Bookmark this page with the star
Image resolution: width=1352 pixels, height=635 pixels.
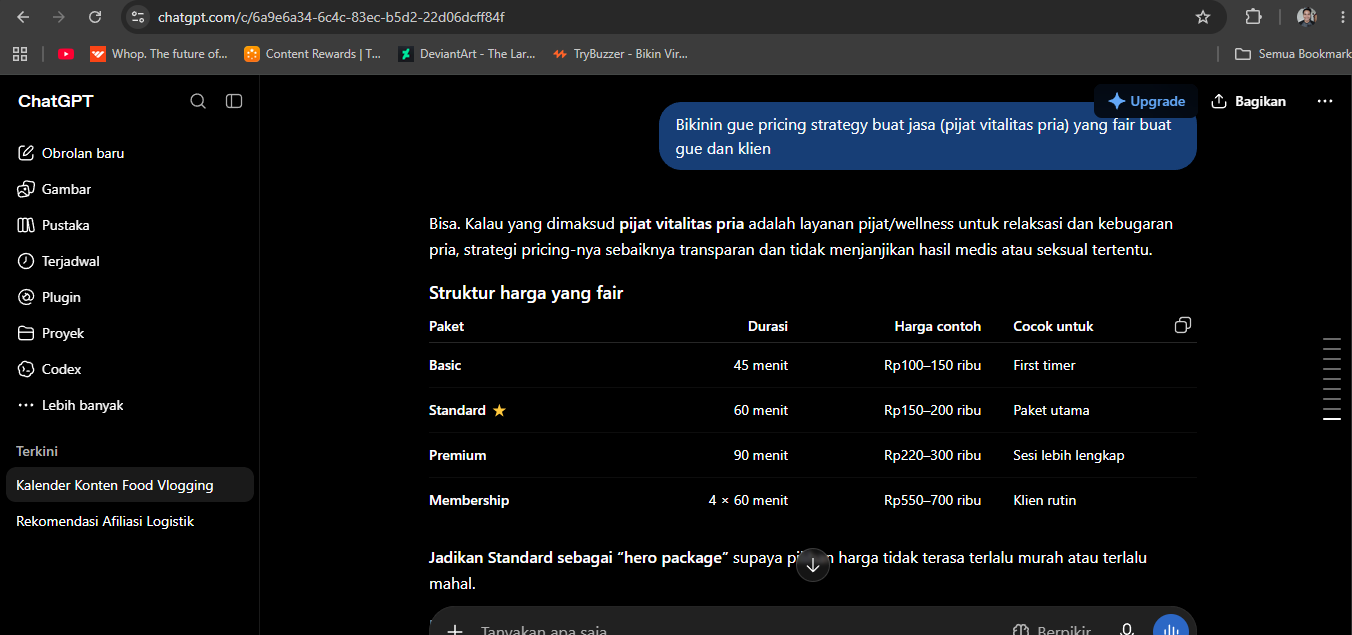coord(1203,17)
